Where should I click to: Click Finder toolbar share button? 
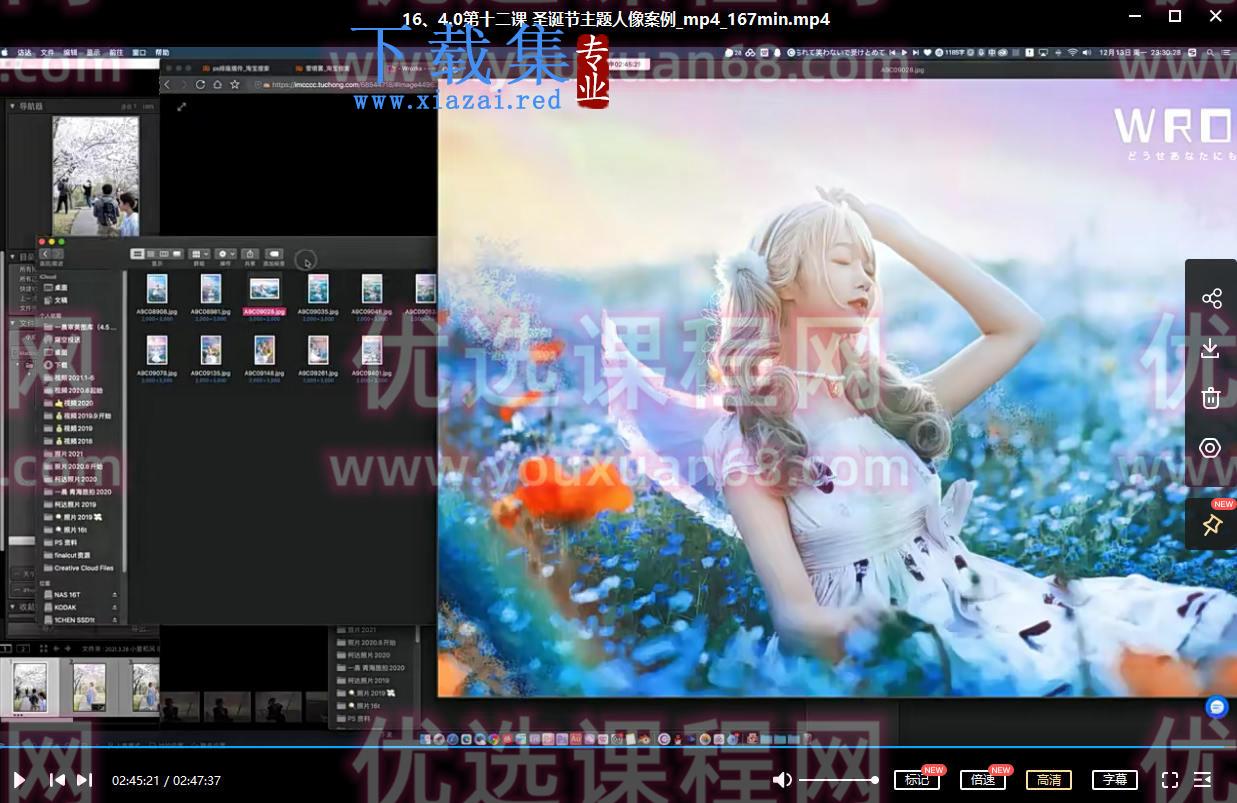pos(250,254)
